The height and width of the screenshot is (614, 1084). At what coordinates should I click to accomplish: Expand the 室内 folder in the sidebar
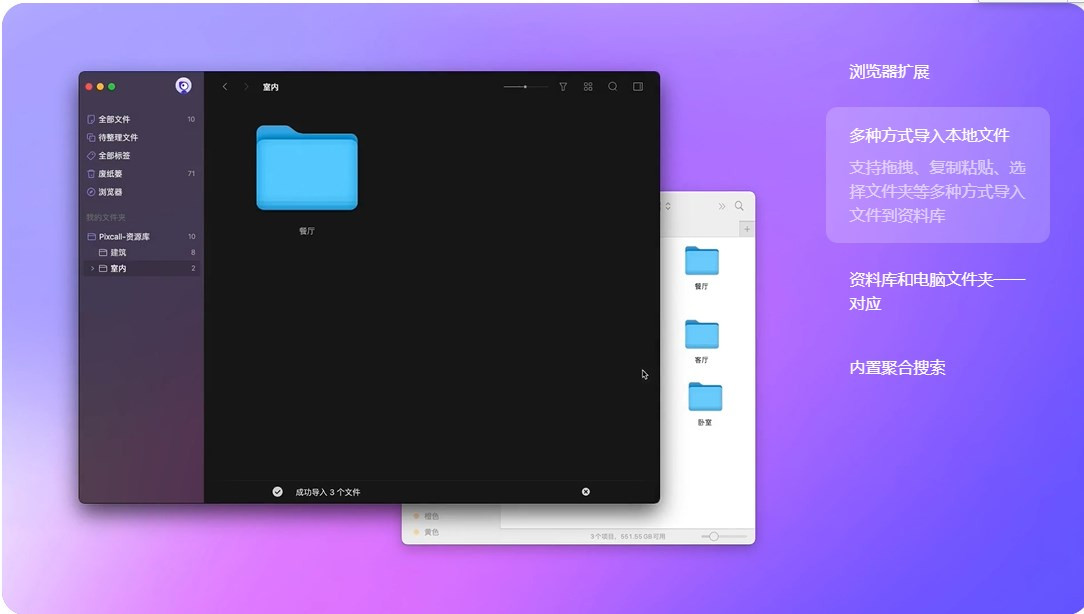click(x=93, y=268)
